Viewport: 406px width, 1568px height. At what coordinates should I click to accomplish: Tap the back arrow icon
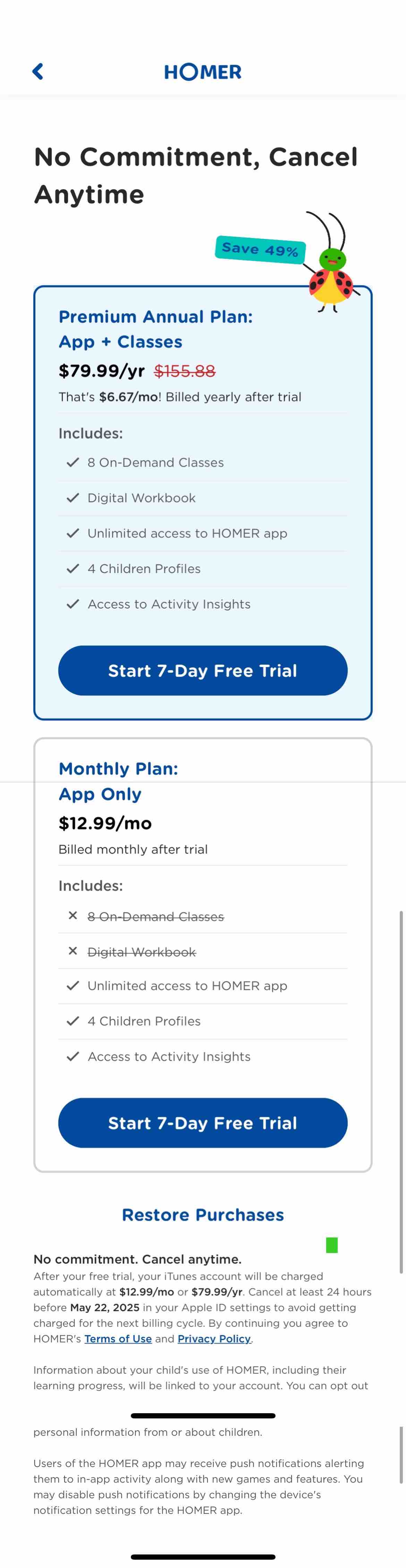(38, 71)
